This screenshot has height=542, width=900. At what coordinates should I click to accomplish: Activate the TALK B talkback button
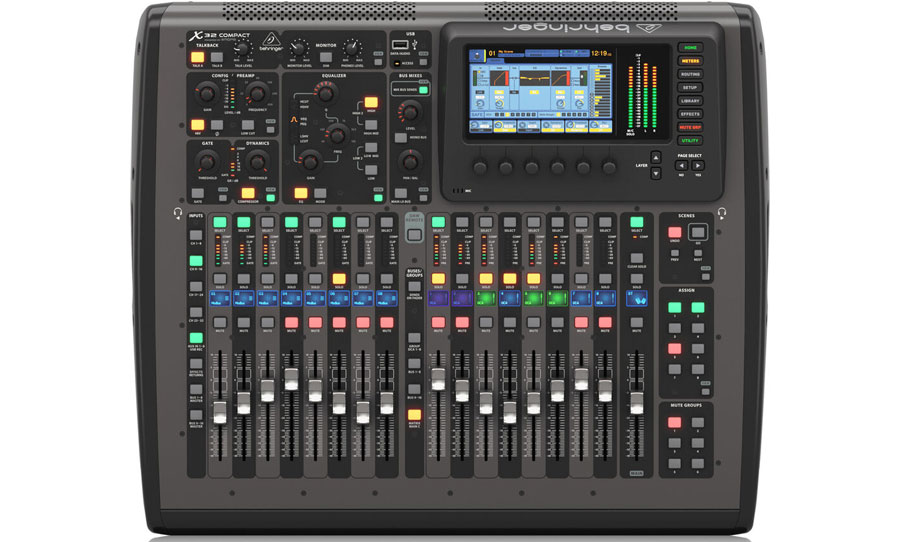click(x=217, y=57)
